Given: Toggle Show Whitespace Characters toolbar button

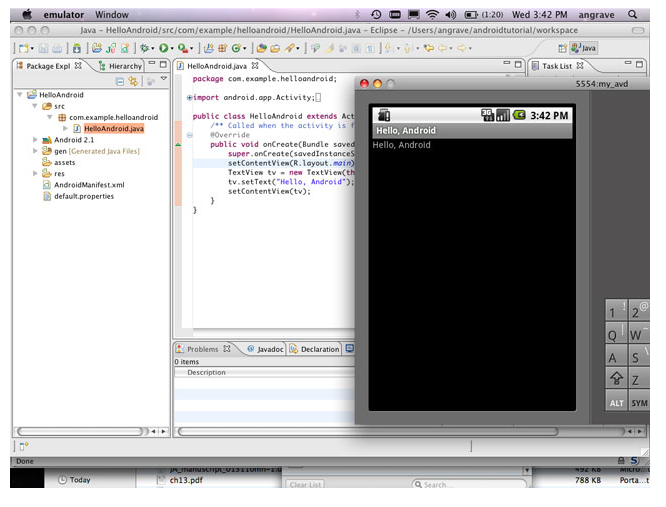Looking at the screenshot, I should (x=370, y=48).
